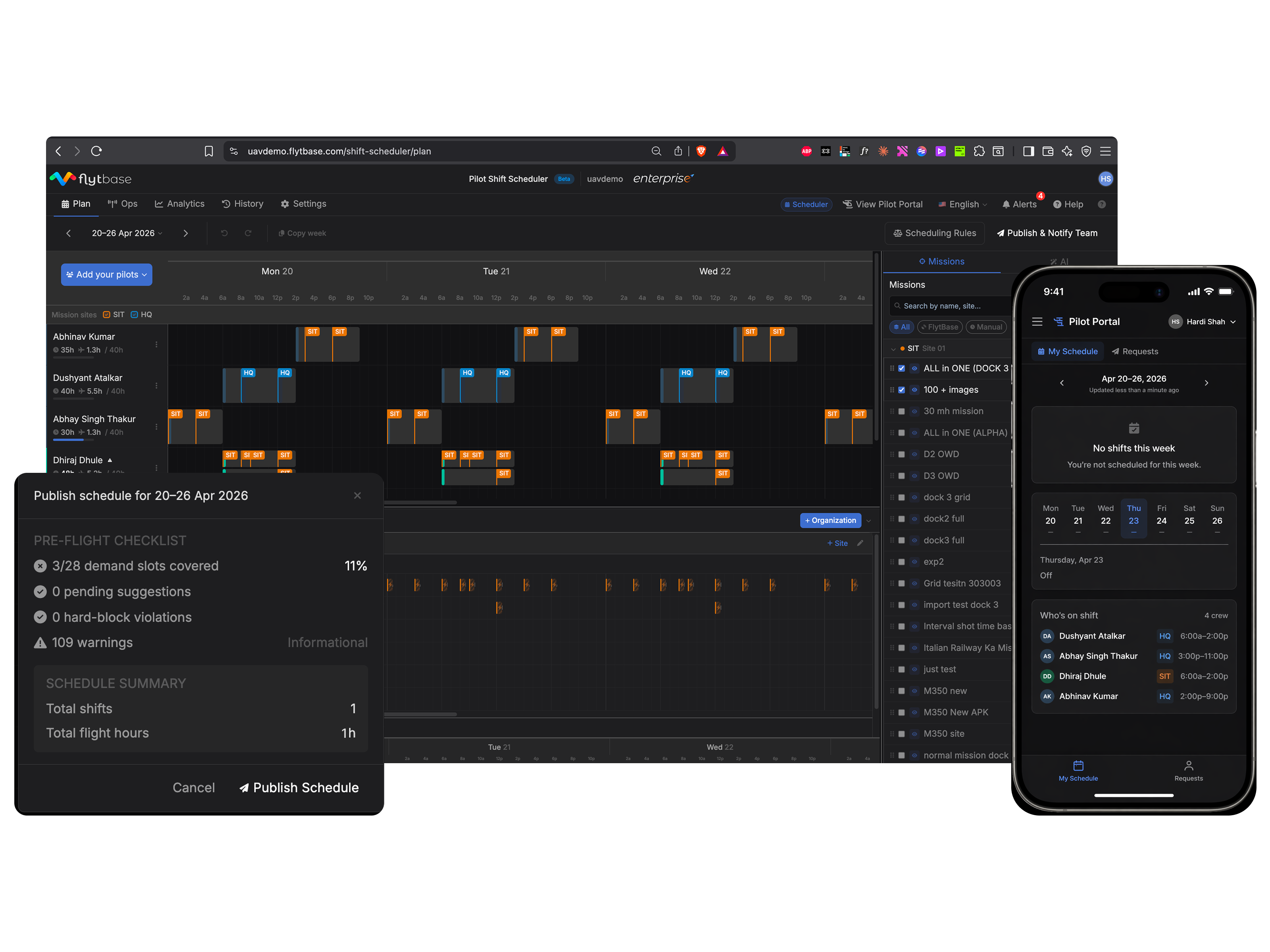This screenshot has height=952, width=1270.
Task: Open browser extensions puzzle icon
Action: click(979, 151)
